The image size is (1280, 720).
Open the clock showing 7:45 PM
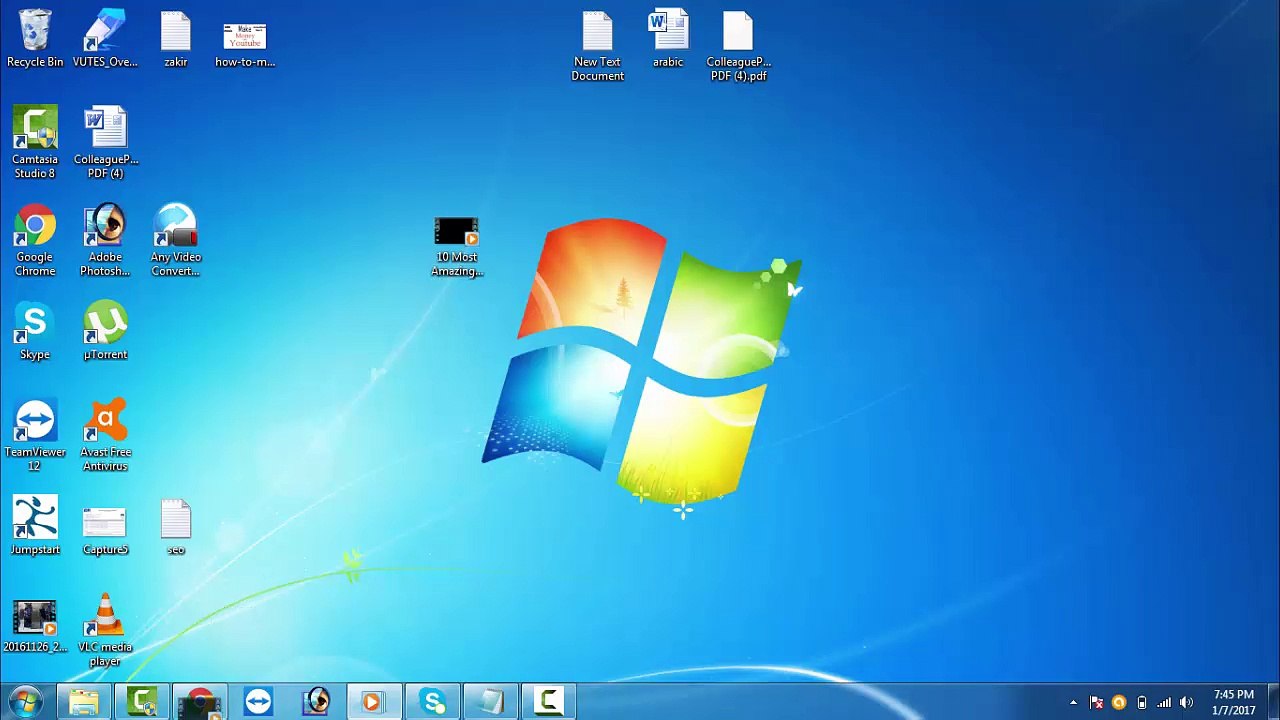1234,702
